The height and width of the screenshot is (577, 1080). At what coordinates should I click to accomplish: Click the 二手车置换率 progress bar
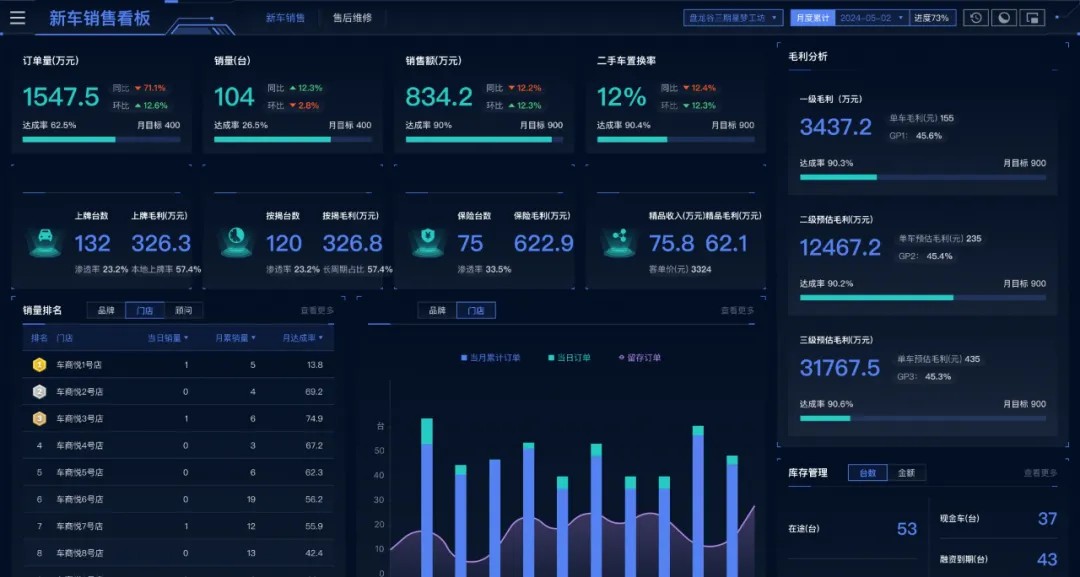click(676, 140)
